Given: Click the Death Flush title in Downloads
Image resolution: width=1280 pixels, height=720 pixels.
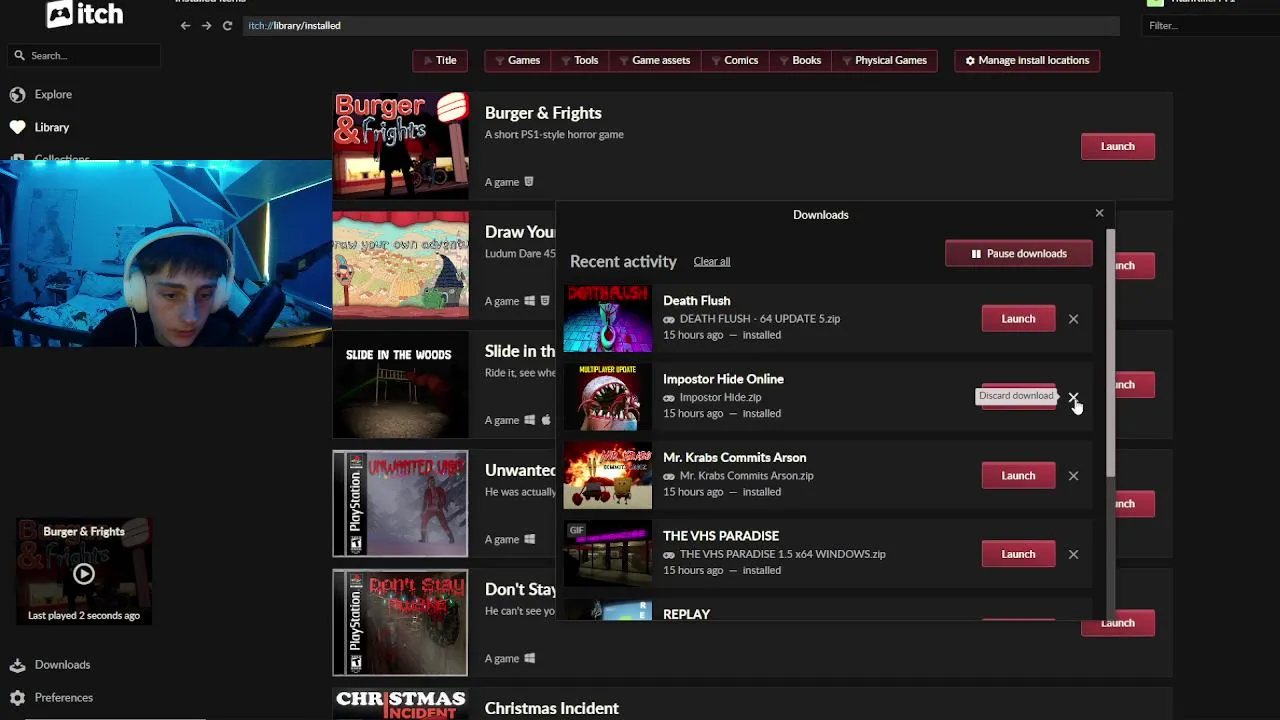Looking at the screenshot, I should [x=697, y=300].
